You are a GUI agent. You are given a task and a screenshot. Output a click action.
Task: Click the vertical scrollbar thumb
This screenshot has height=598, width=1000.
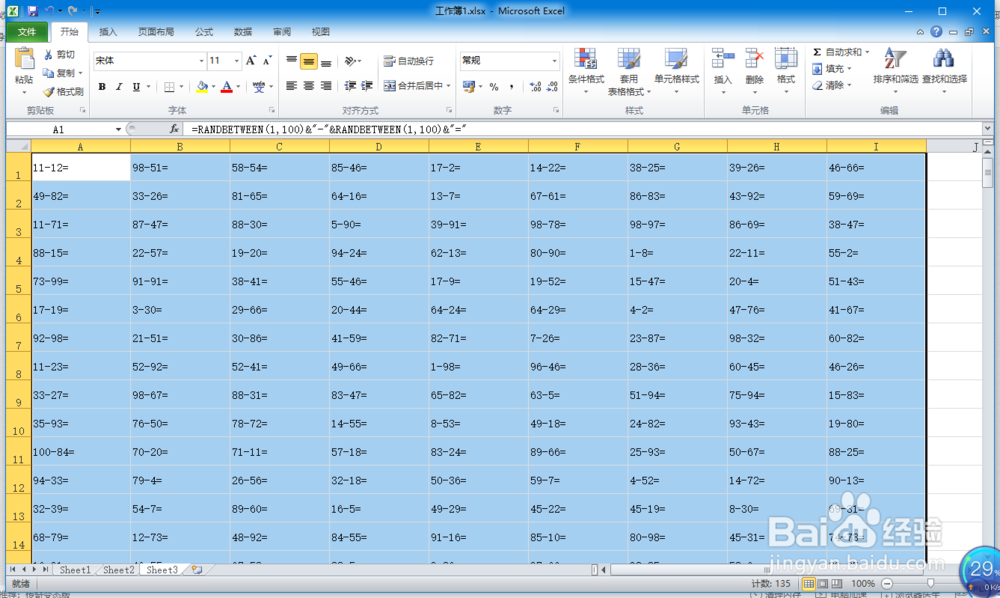[x=987, y=172]
